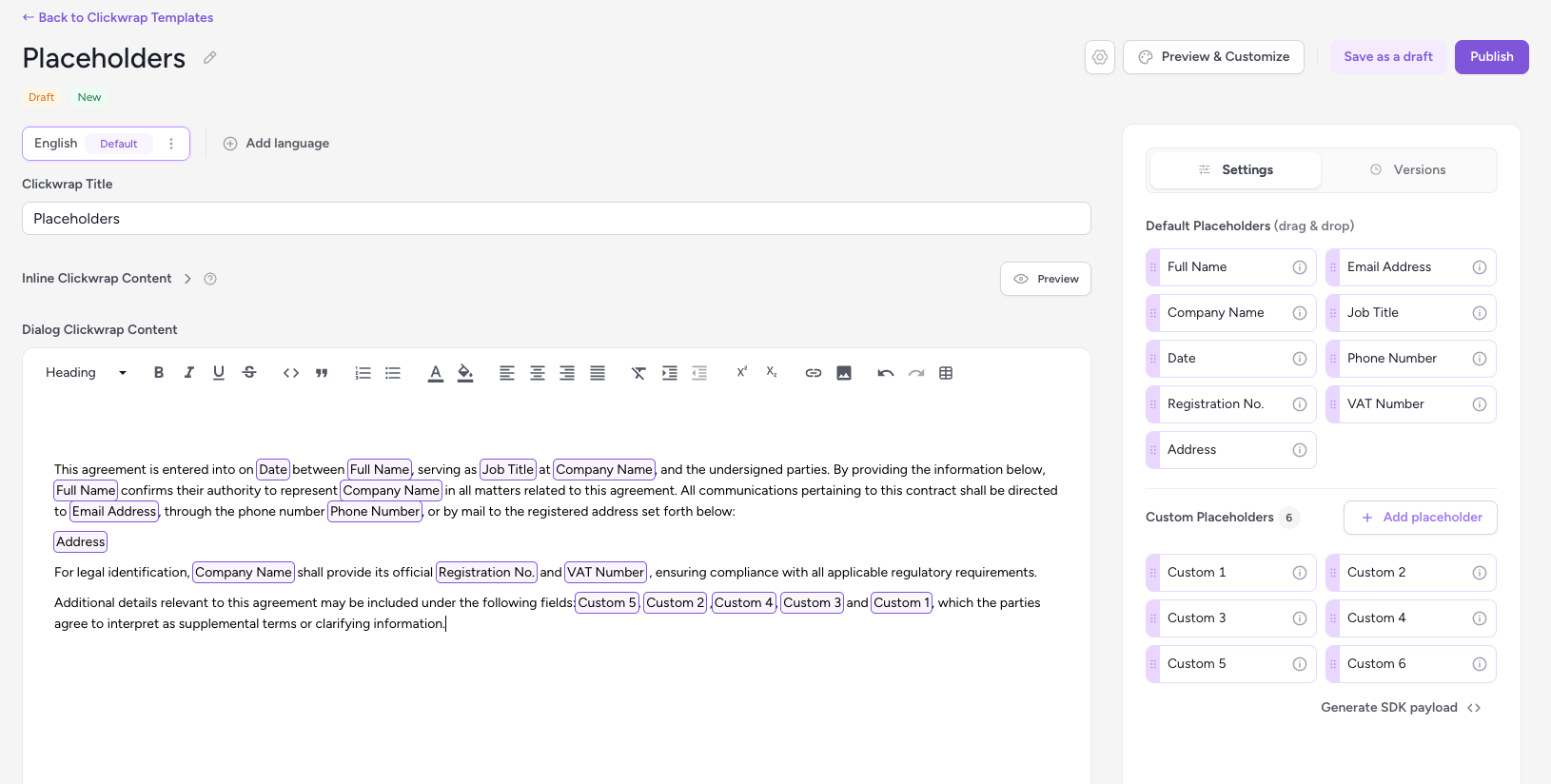The height and width of the screenshot is (784, 1551).
Task: Select the Address default placeholder chip
Action: tap(1230, 450)
